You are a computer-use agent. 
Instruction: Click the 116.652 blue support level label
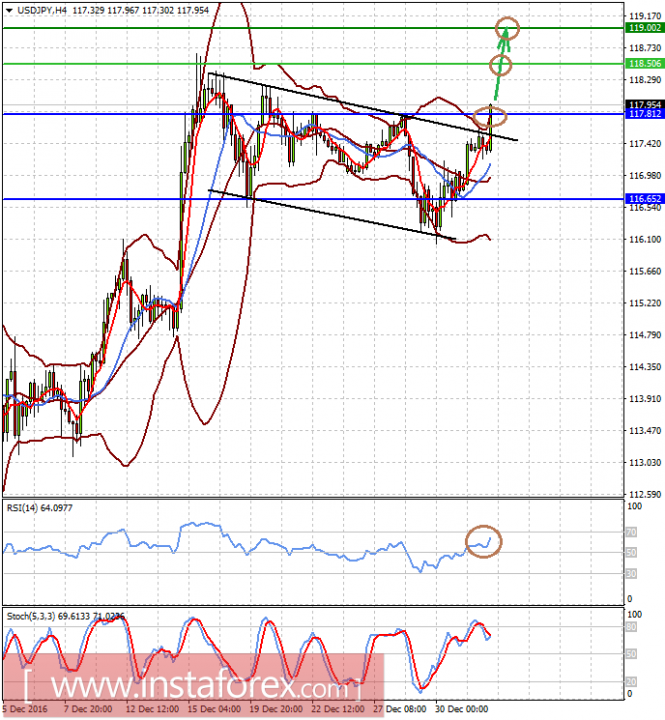645,199
